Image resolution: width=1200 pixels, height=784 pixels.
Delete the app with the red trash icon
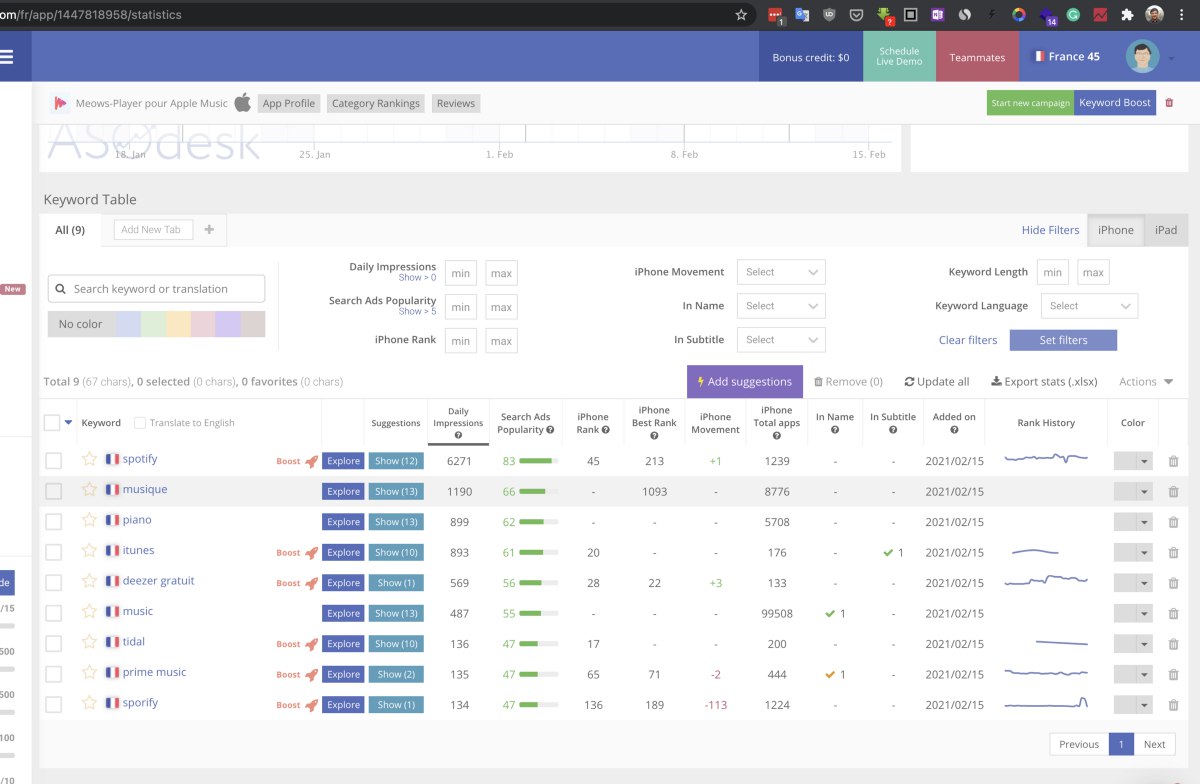pyautogui.click(x=1169, y=103)
